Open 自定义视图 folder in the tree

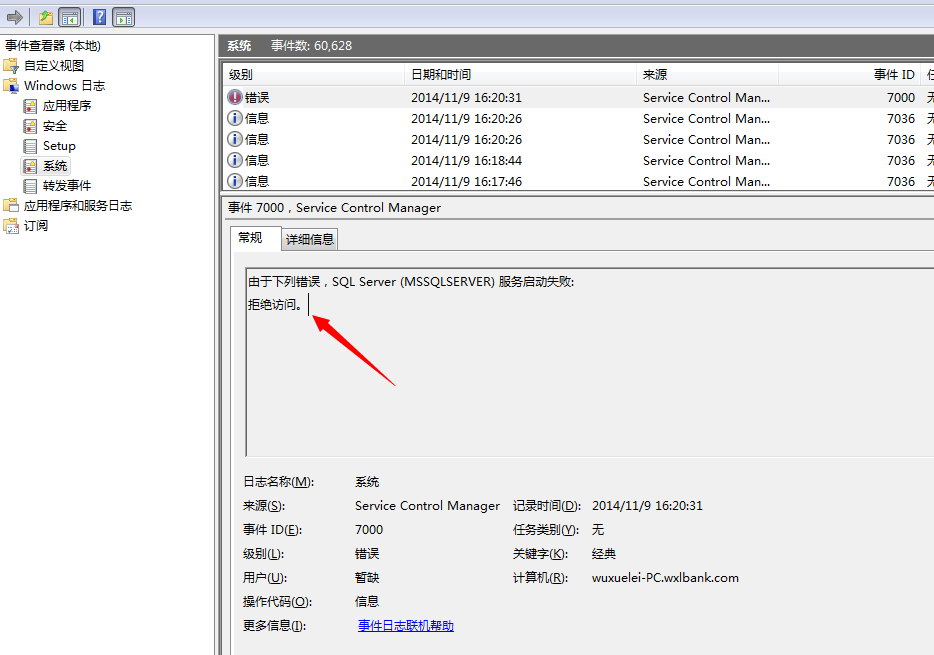54,66
